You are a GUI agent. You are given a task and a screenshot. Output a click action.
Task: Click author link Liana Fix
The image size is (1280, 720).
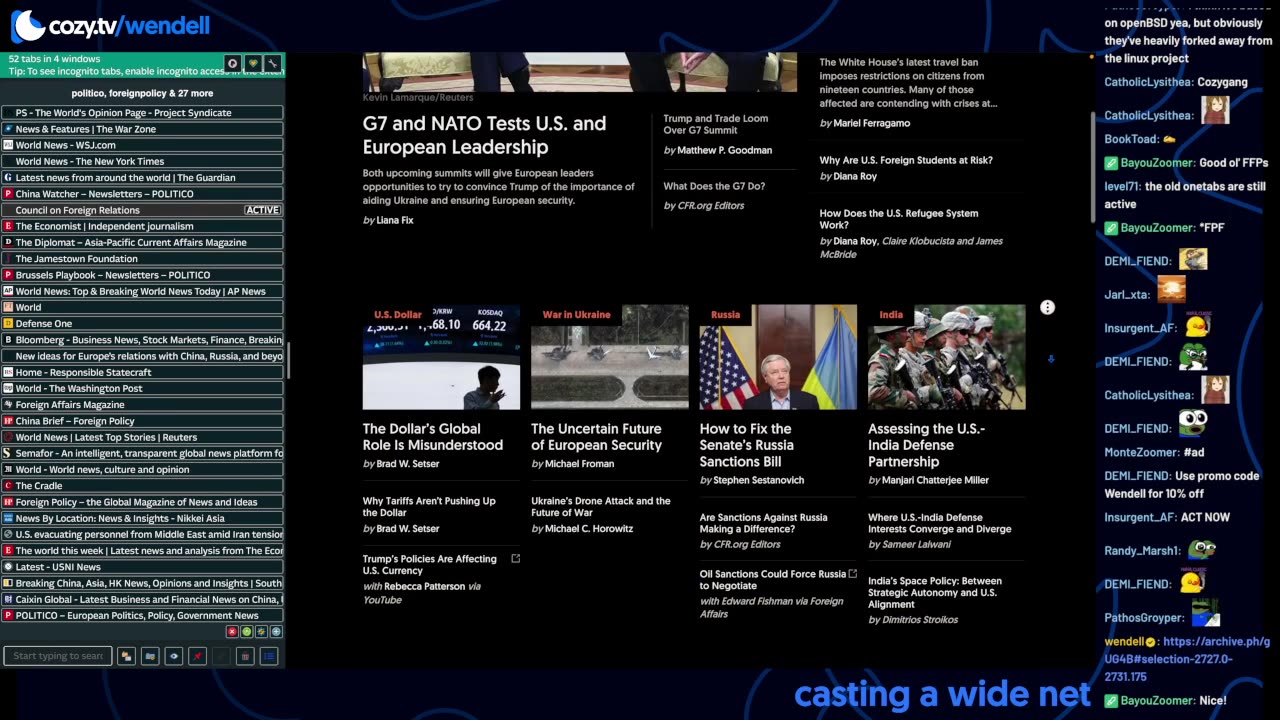pyautogui.click(x=395, y=220)
